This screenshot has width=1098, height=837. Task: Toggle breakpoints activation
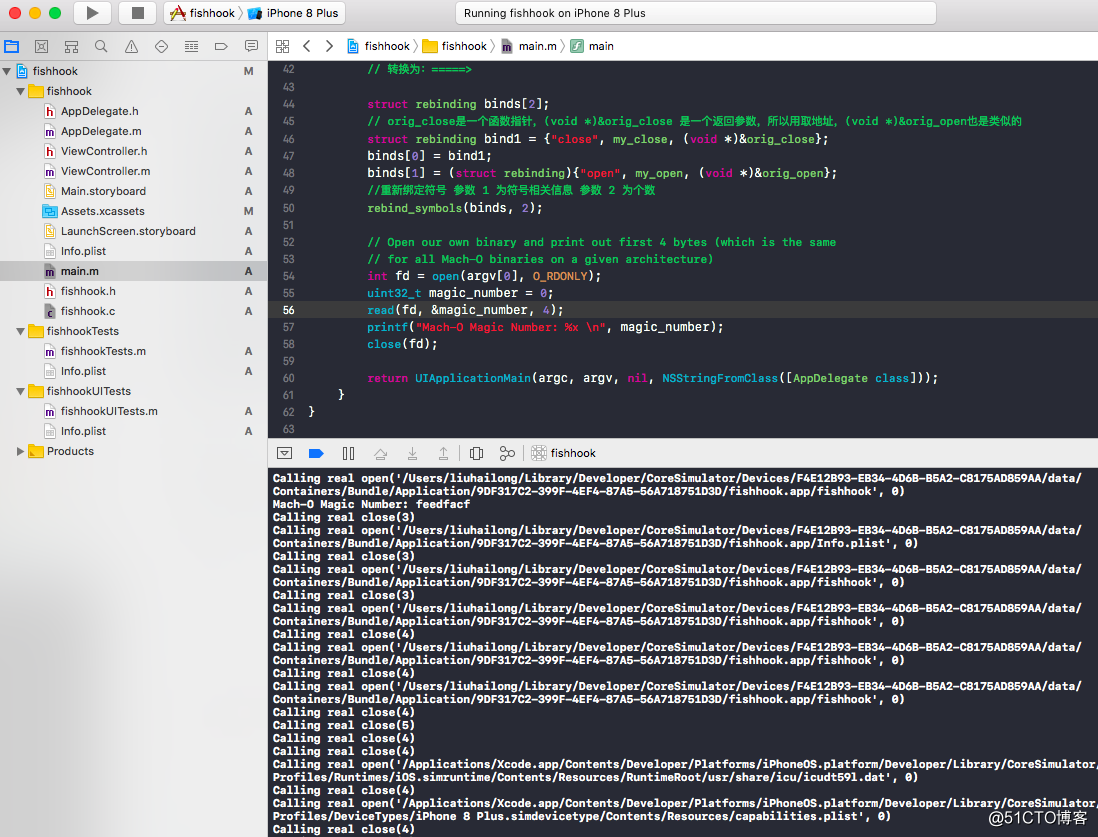point(316,454)
